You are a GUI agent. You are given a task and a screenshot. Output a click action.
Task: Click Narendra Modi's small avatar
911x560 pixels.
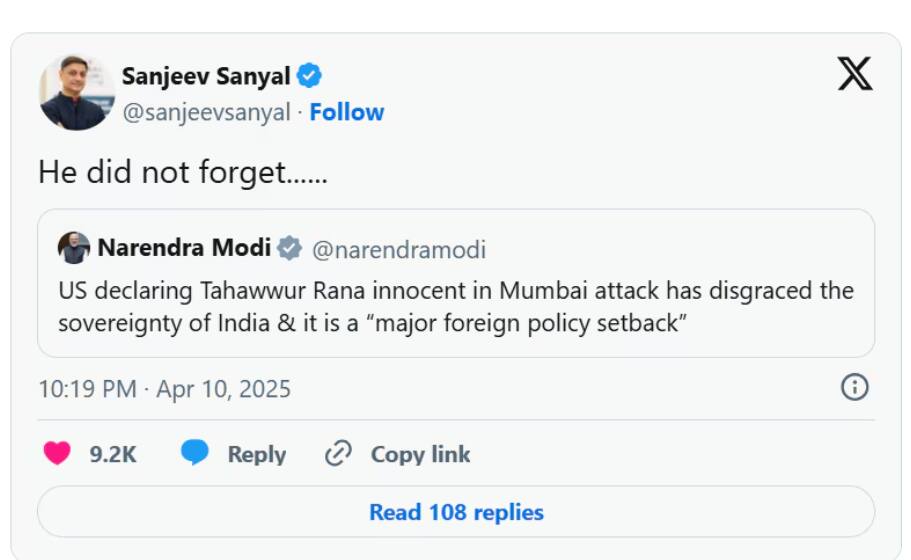74,248
